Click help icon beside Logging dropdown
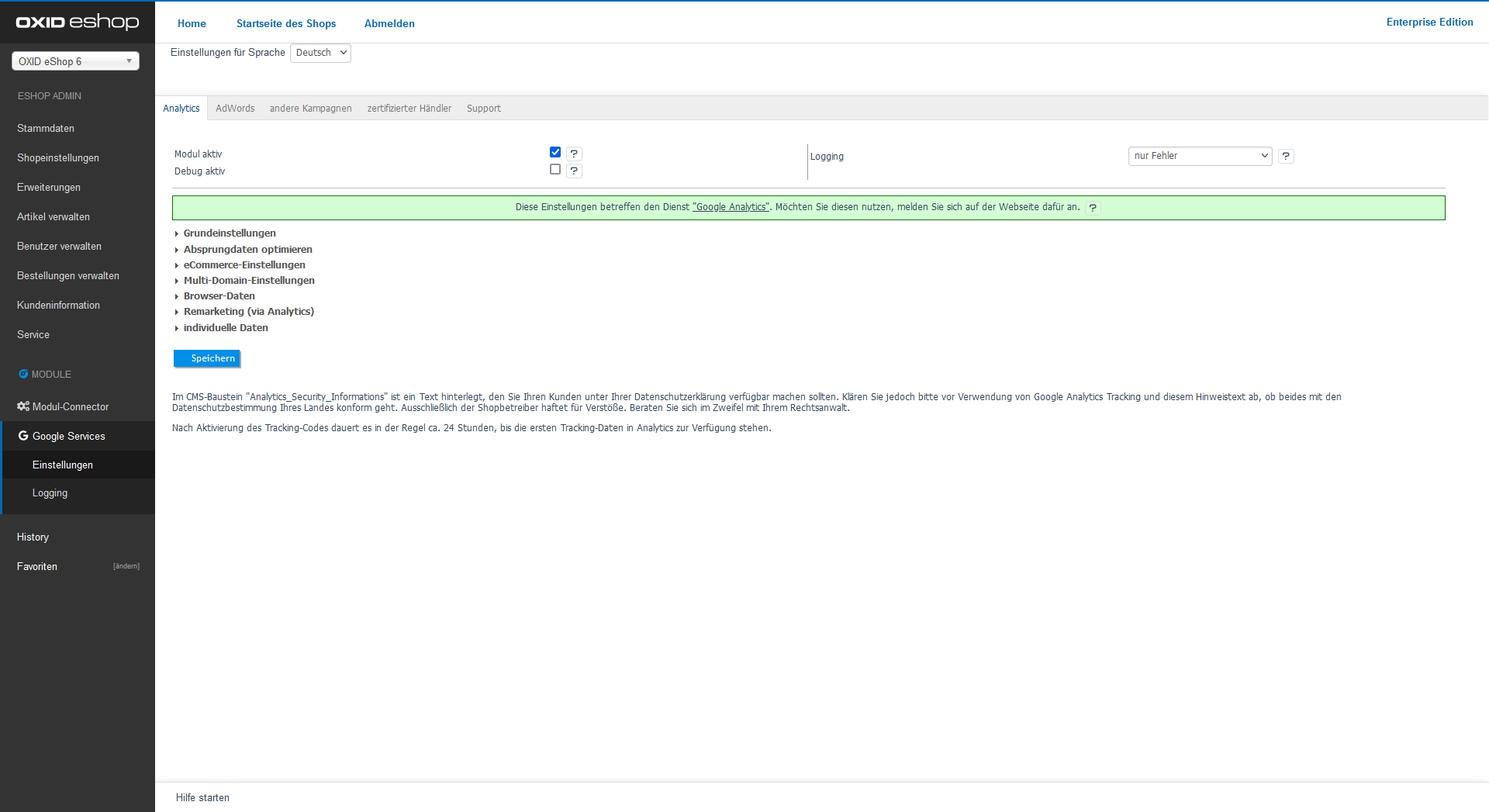The image size is (1489, 812). [x=1286, y=156]
